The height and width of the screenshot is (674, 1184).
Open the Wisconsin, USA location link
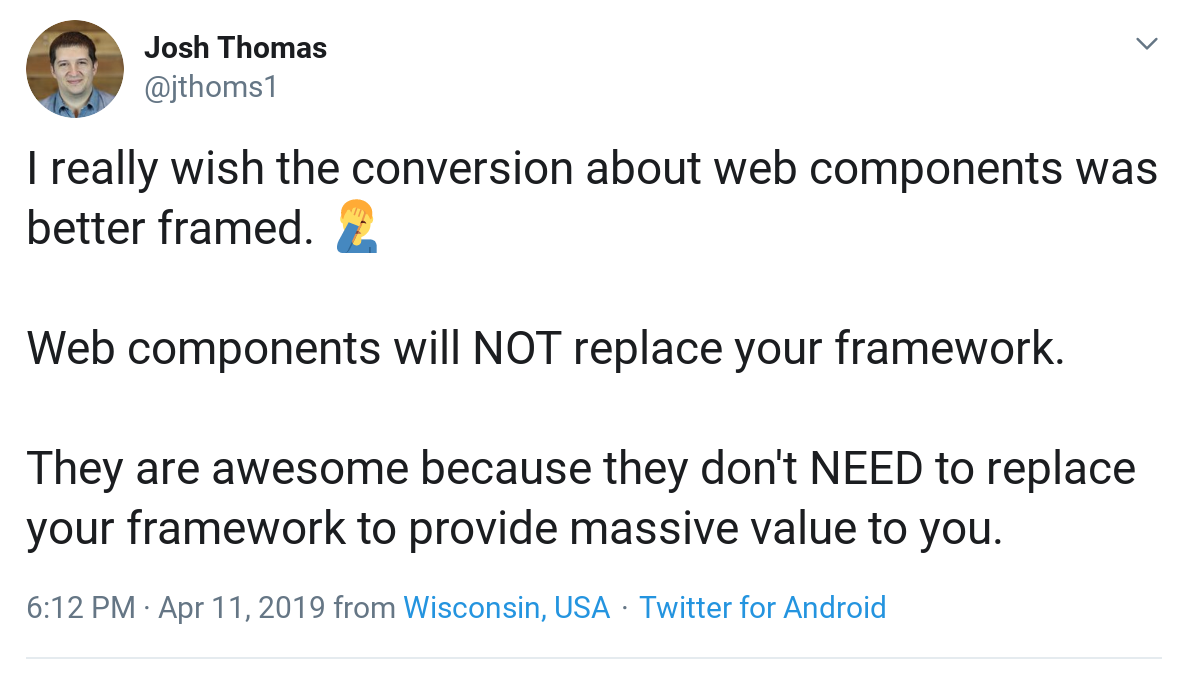pos(507,608)
